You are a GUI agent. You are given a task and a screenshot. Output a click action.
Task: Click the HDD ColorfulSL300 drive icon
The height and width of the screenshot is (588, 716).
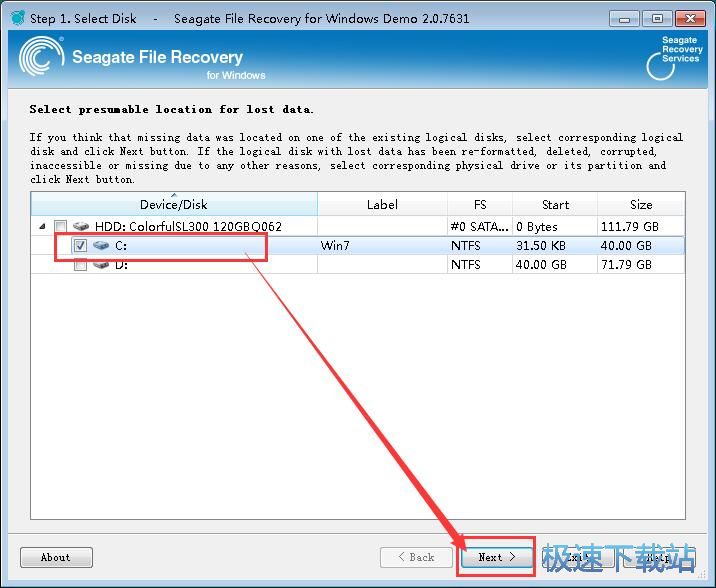(81, 226)
